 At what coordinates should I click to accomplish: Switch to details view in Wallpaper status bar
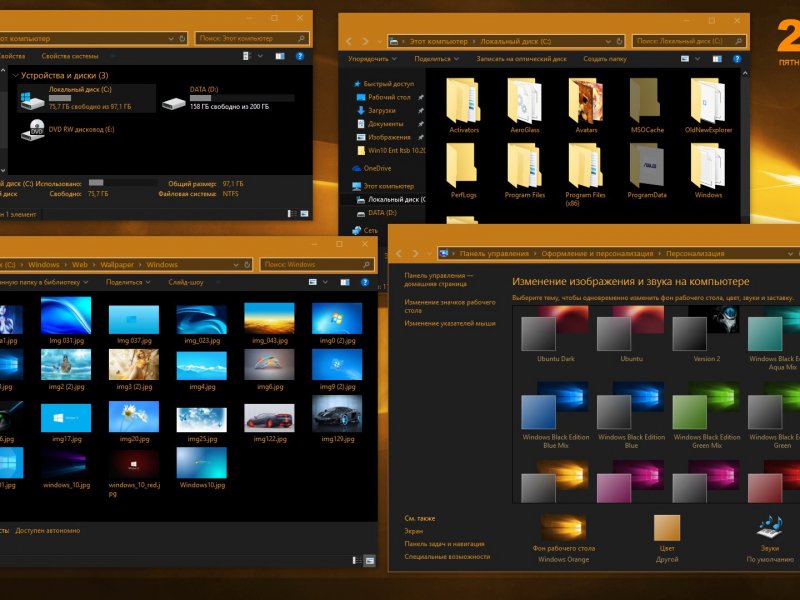pos(357,561)
